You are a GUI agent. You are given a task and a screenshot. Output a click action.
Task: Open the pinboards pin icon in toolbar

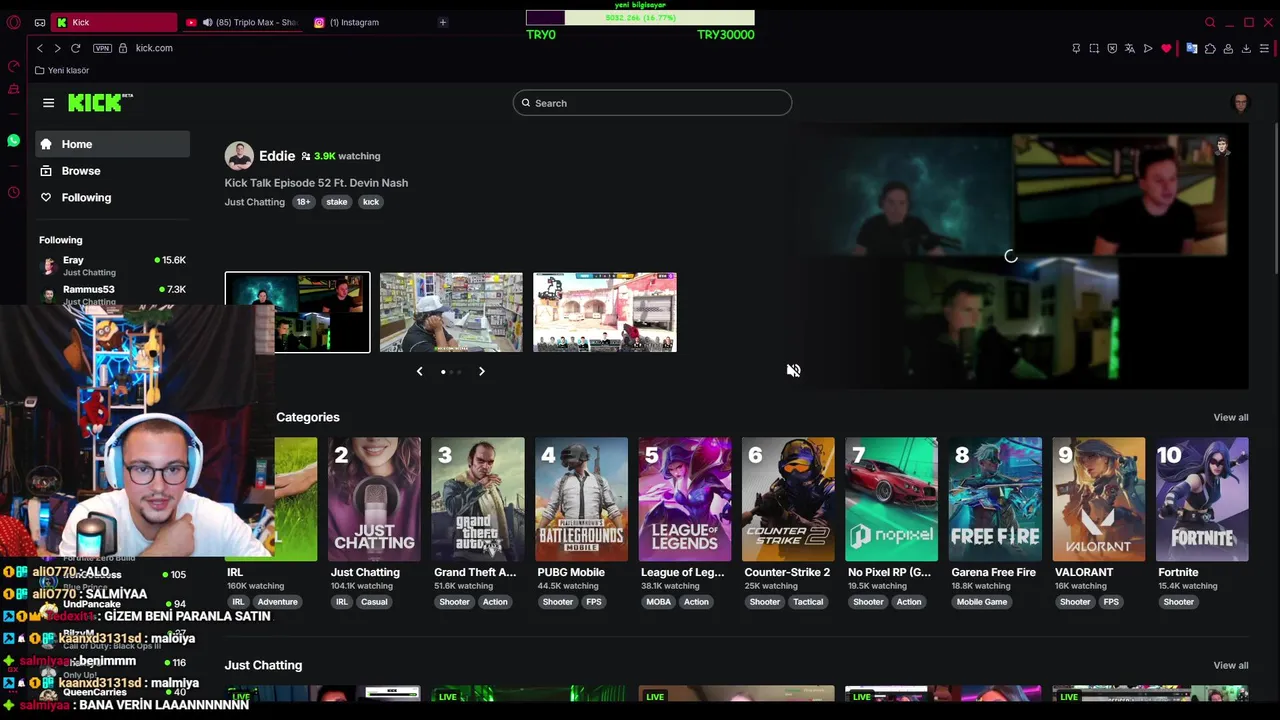(x=1076, y=48)
